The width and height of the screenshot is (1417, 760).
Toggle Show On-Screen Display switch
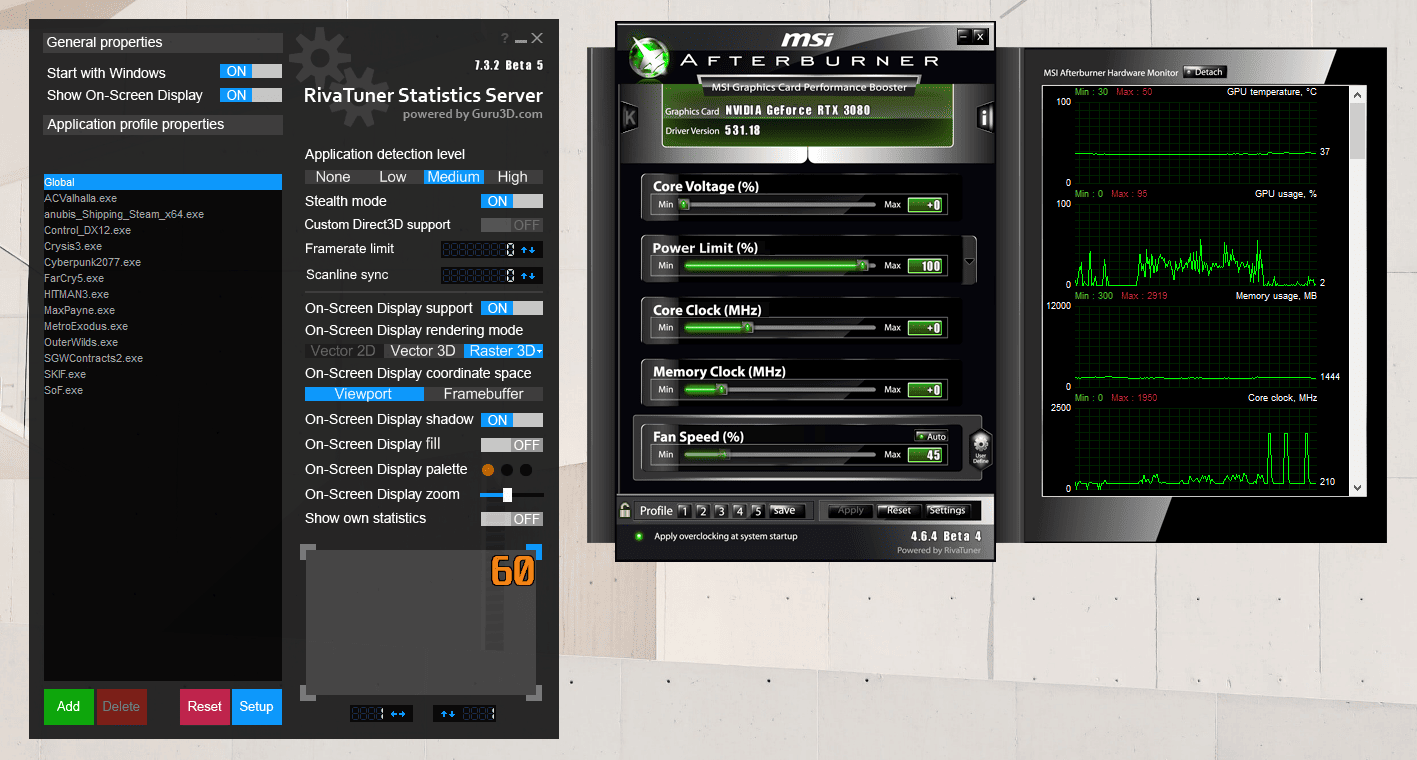[251, 95]
